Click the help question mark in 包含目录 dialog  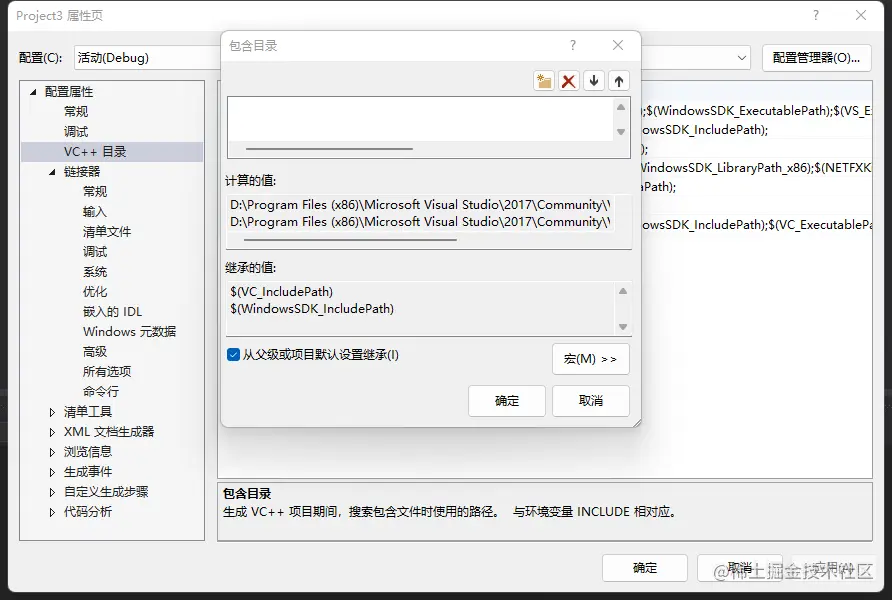[573, 45]
